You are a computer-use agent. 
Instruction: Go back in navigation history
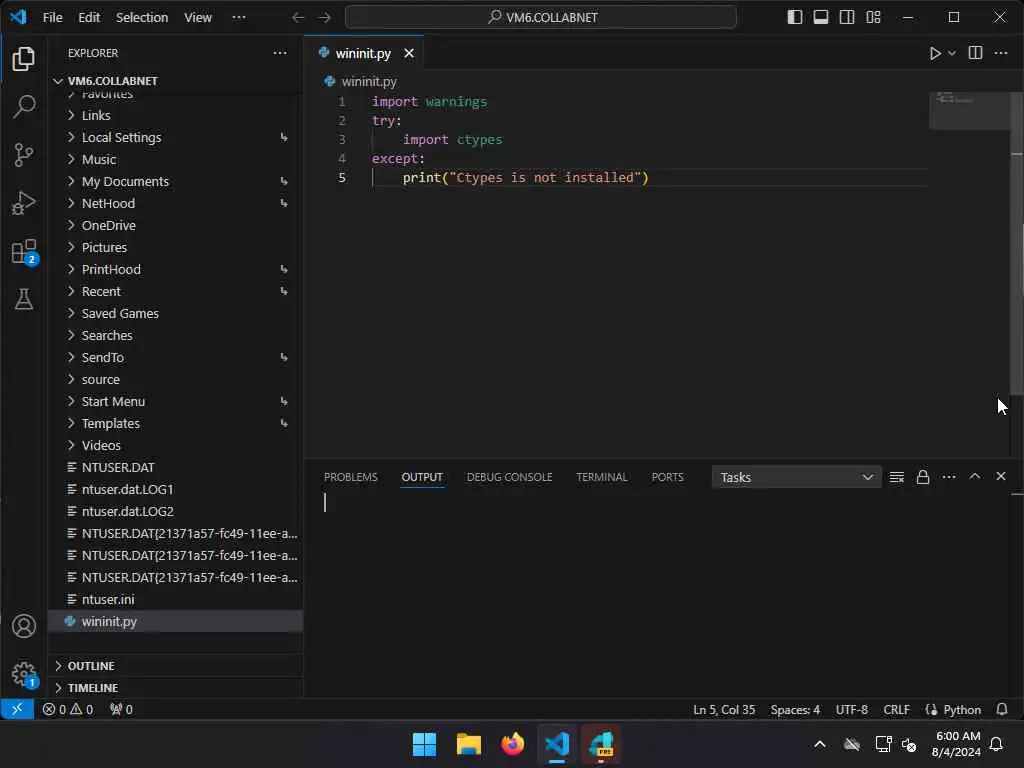(x=298, y=18)
